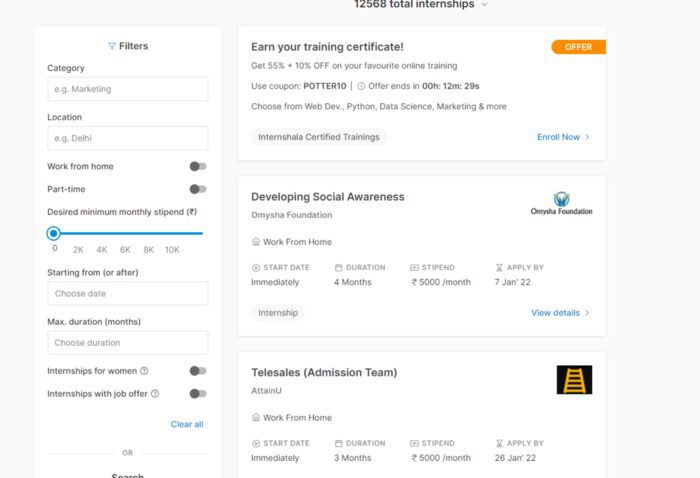Select the Internshala Certified Trainings tag
The height and width of the screenshot is (478, 700).
[318, 137]
